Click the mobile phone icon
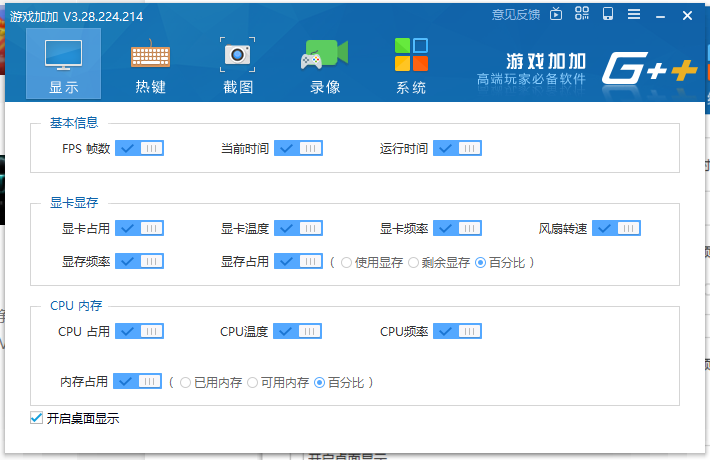710x460 pixels. (x=608, y=14)
